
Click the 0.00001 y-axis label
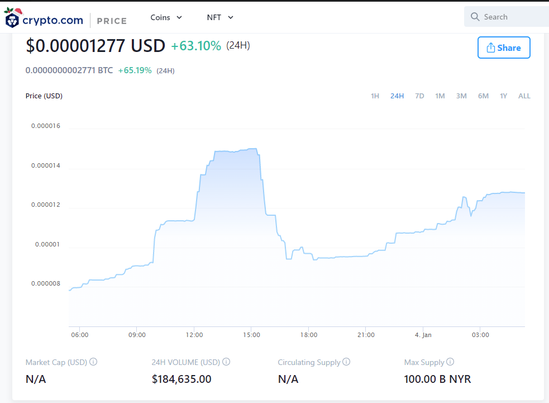click(47, 244)
